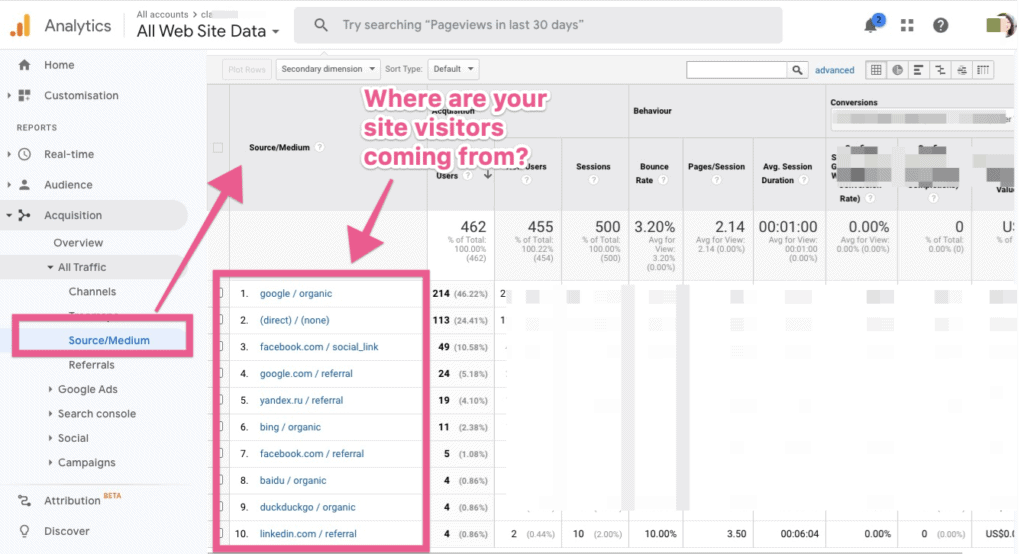Click the Google Analytics logo
1024x554 pixels.
coord(20,25)
